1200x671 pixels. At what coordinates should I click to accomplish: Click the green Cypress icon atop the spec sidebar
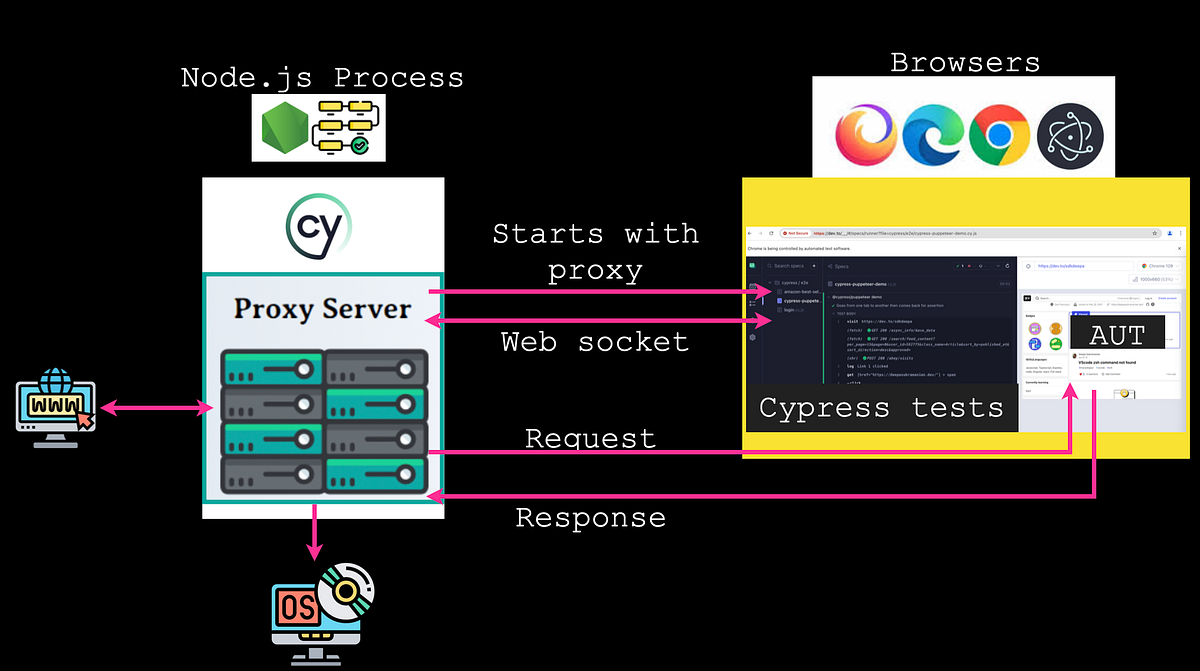752,266
